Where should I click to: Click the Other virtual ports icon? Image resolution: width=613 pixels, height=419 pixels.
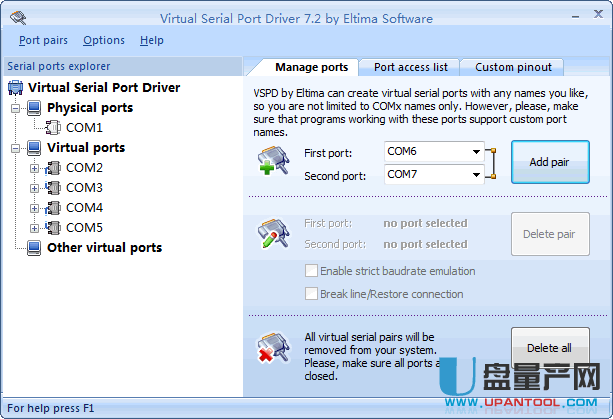click(x=35, y=248)
